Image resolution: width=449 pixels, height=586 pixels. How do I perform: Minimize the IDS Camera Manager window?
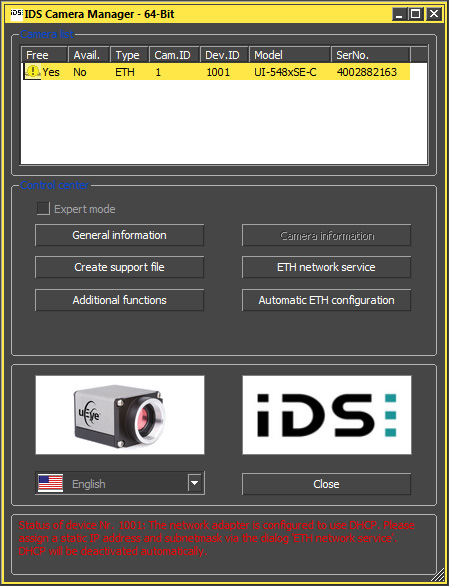[x=400, y=14]
